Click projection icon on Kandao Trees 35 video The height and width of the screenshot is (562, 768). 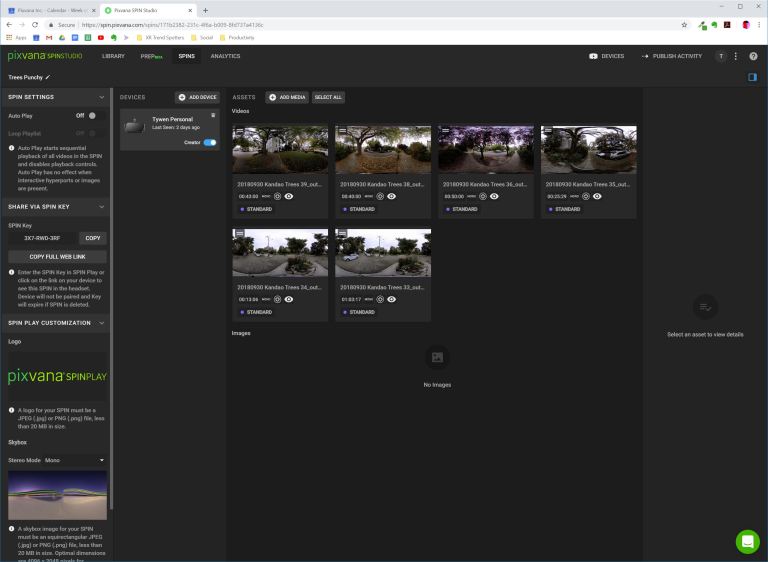tap(586, 196)
